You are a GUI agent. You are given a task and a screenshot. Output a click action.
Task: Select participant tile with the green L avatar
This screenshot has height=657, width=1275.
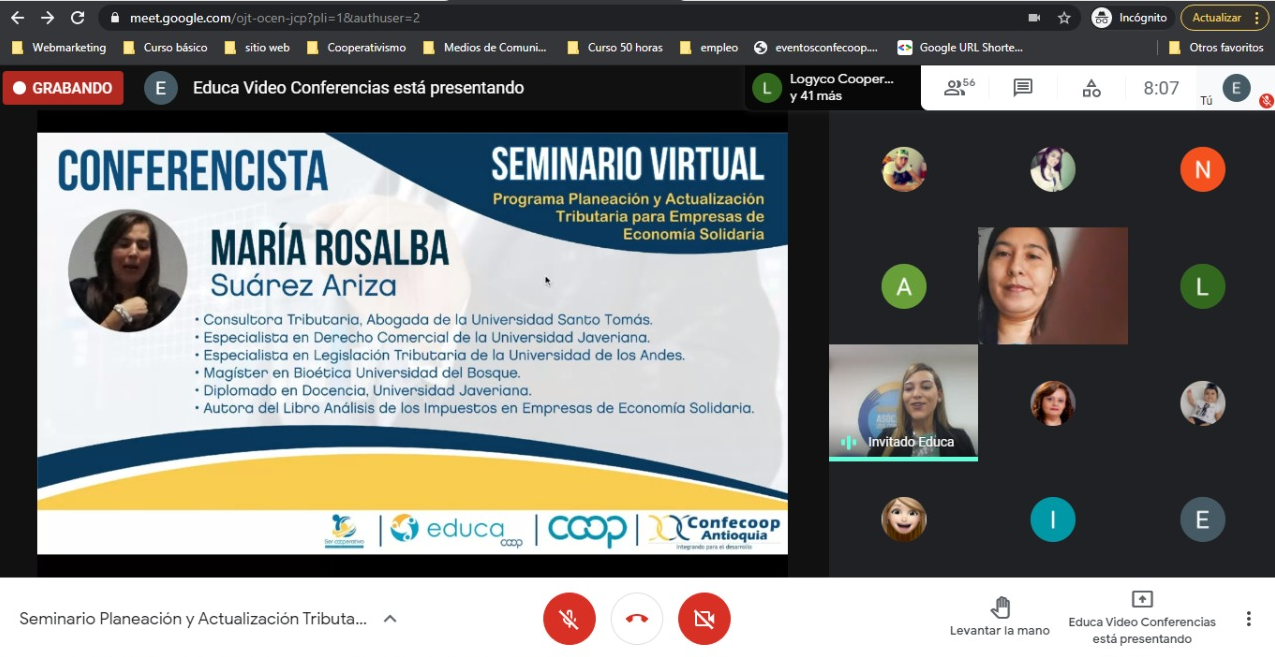tap(1202, 287)
